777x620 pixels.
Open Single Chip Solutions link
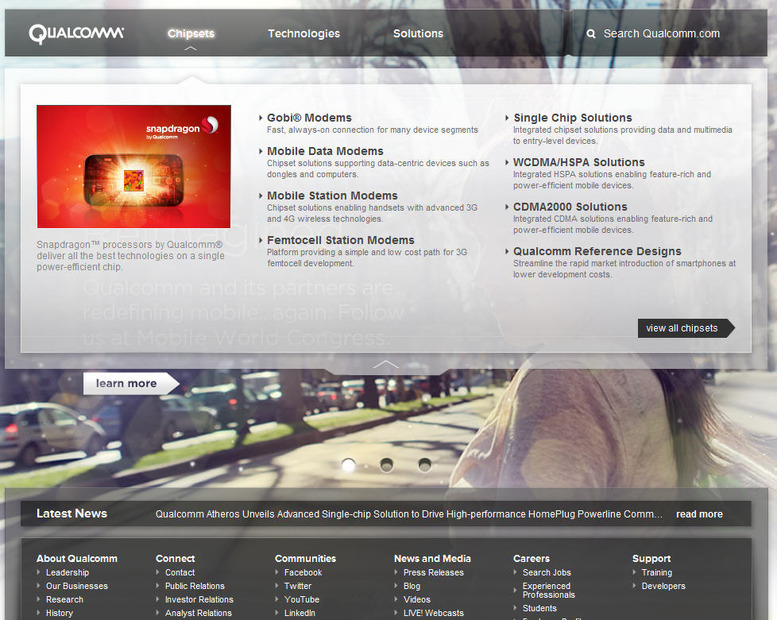click(573, 118)
